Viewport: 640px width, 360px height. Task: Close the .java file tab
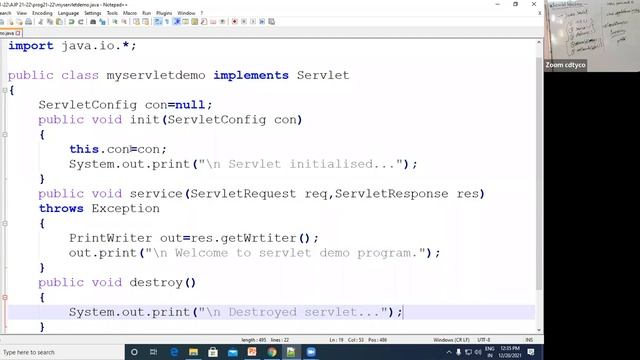(x=18, y=33)
